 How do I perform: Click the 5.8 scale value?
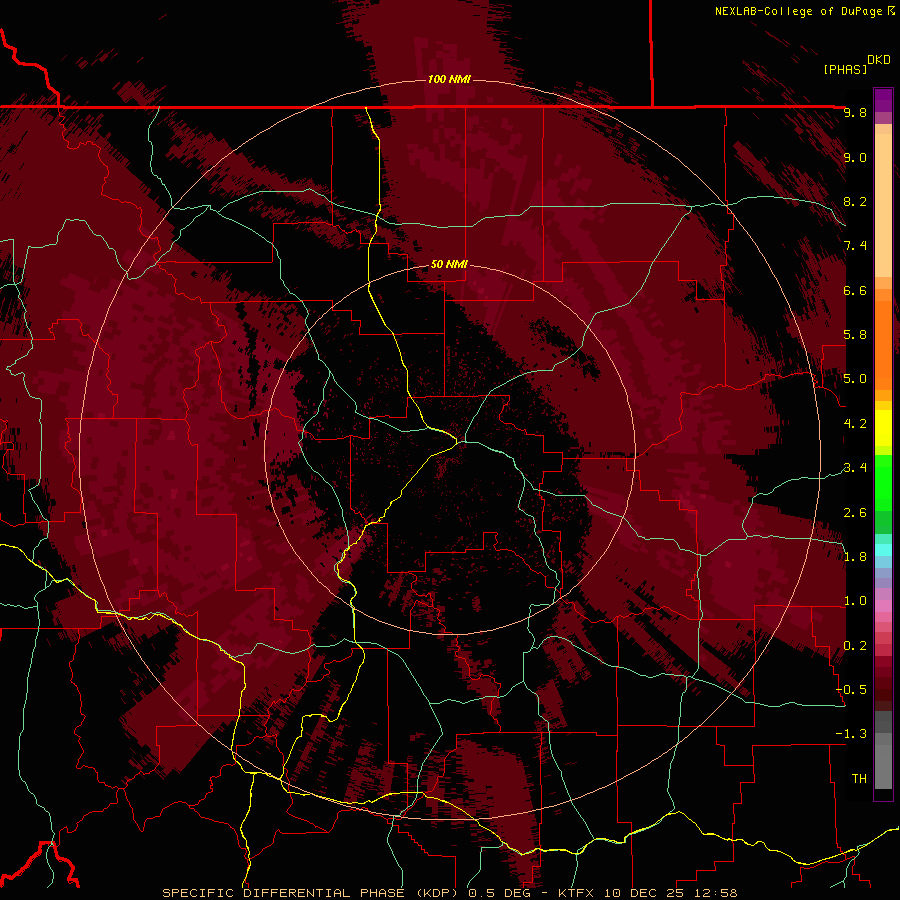click(x=855, y=335)
